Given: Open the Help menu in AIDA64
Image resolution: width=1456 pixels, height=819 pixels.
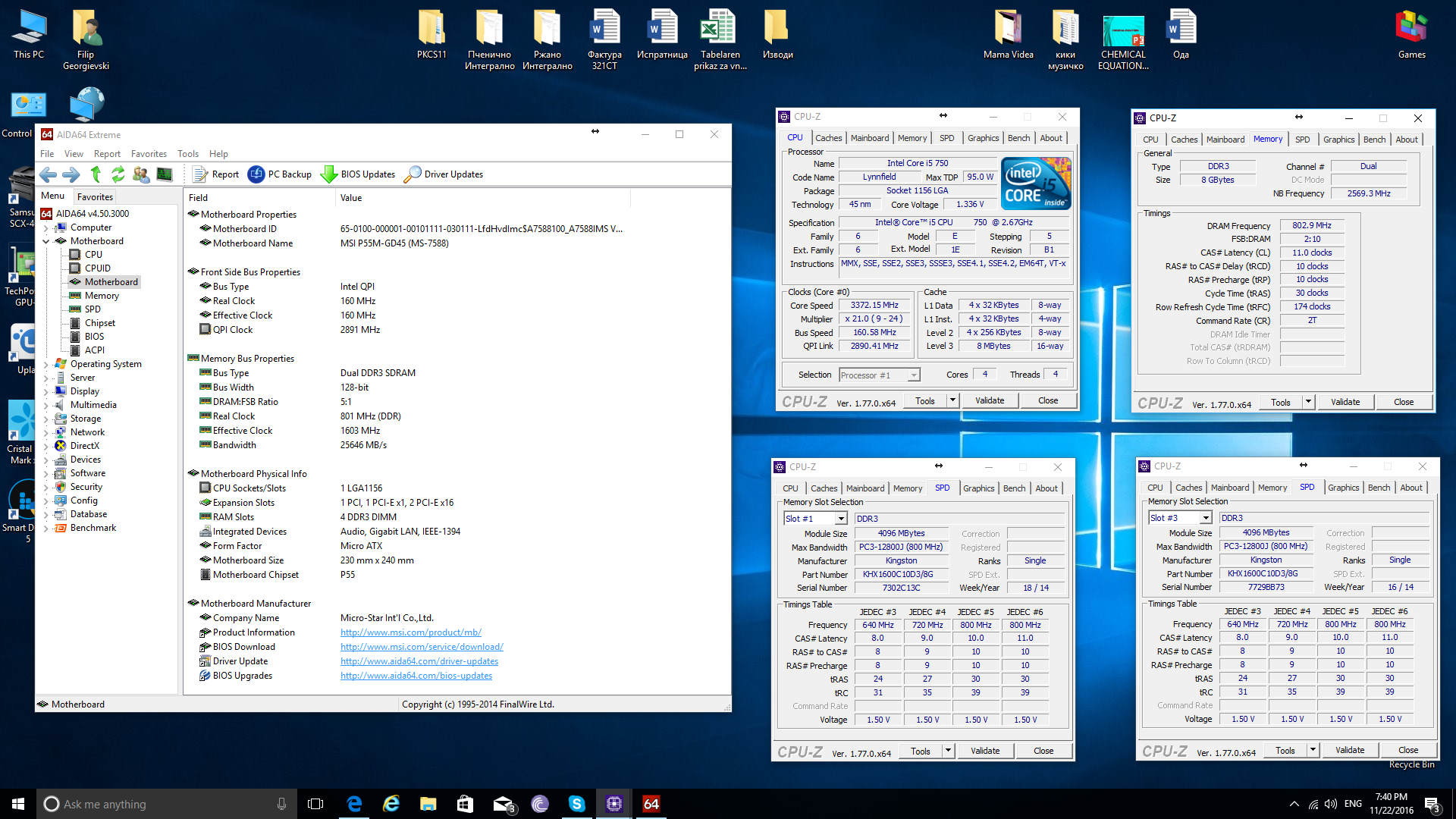Looking at the screenshot, I should (218, 154).
